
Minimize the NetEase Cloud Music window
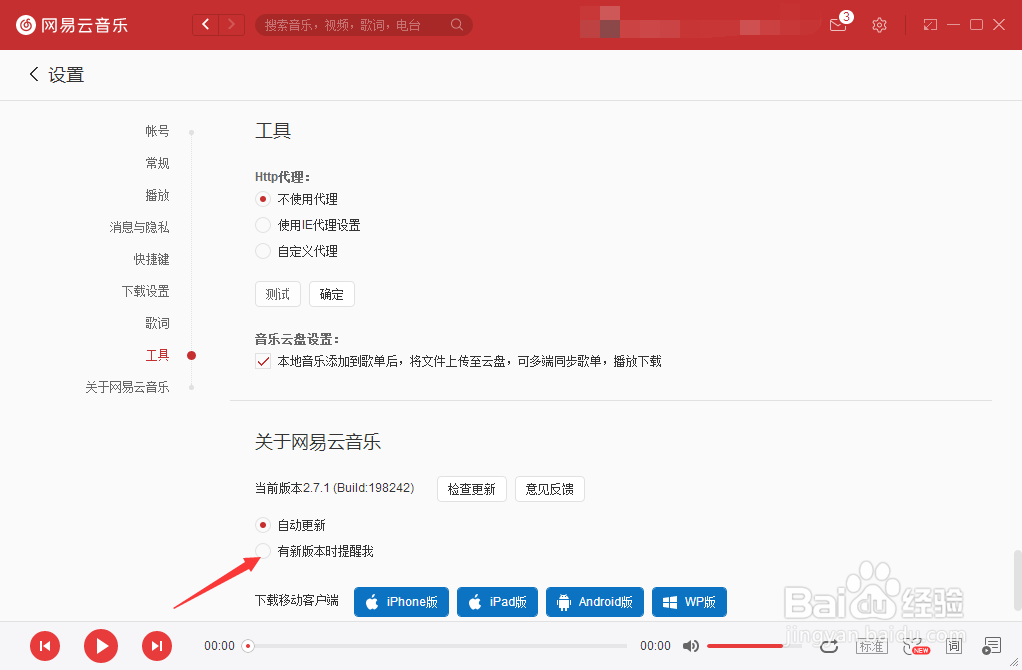(x=954, y=25)
